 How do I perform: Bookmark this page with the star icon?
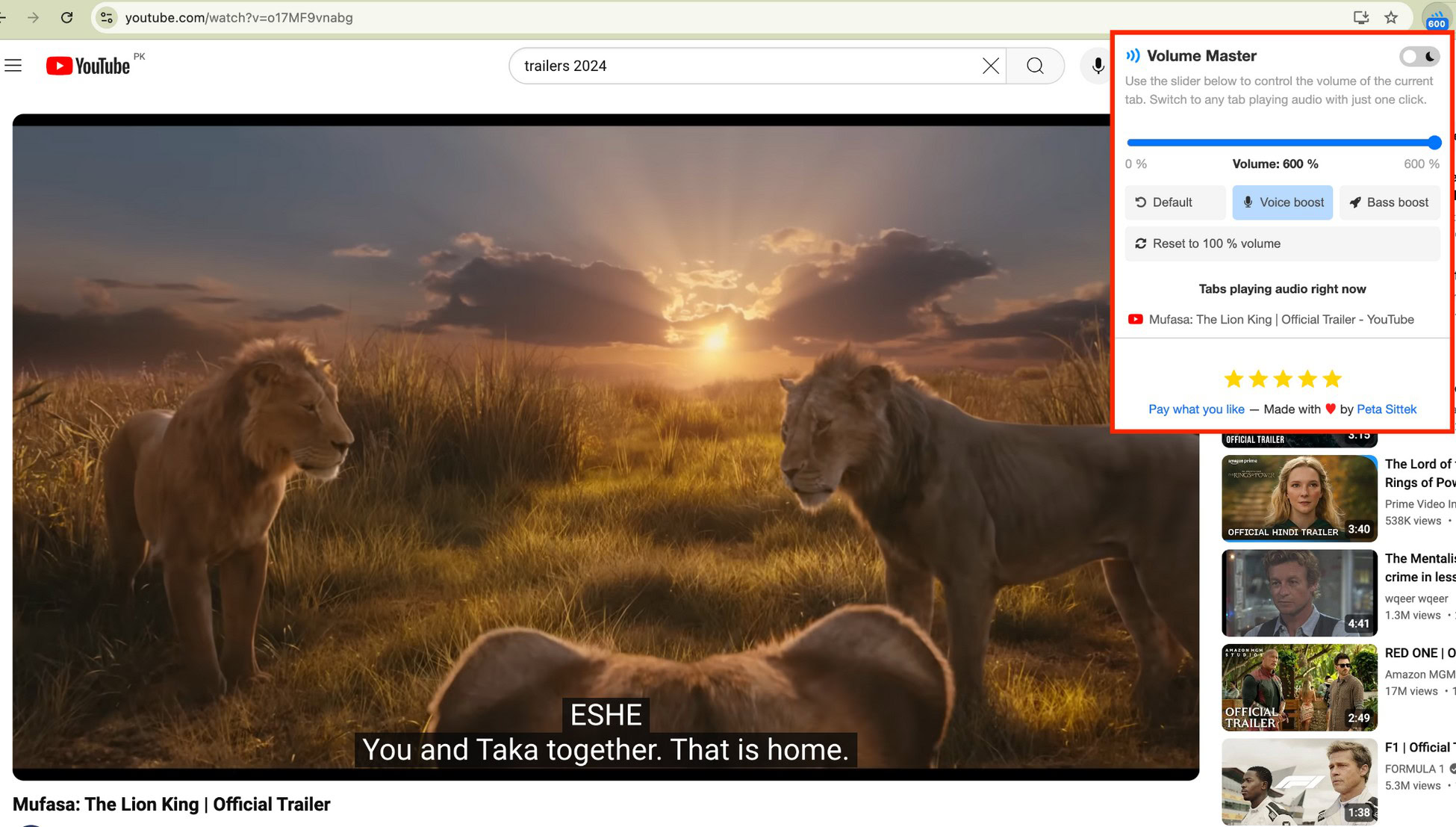(1390, 17)
